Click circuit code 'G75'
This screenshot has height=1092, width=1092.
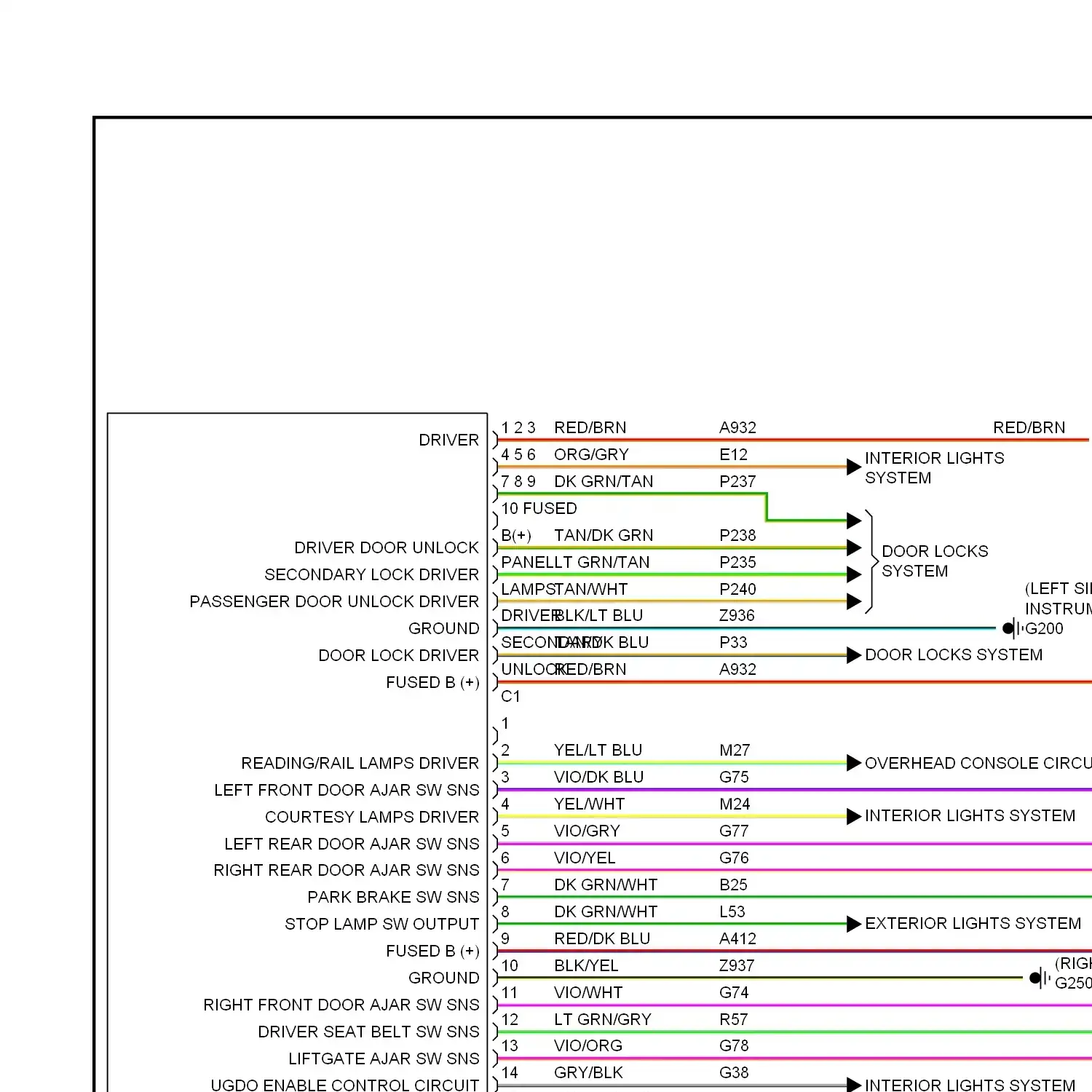(x=734, y=777)
